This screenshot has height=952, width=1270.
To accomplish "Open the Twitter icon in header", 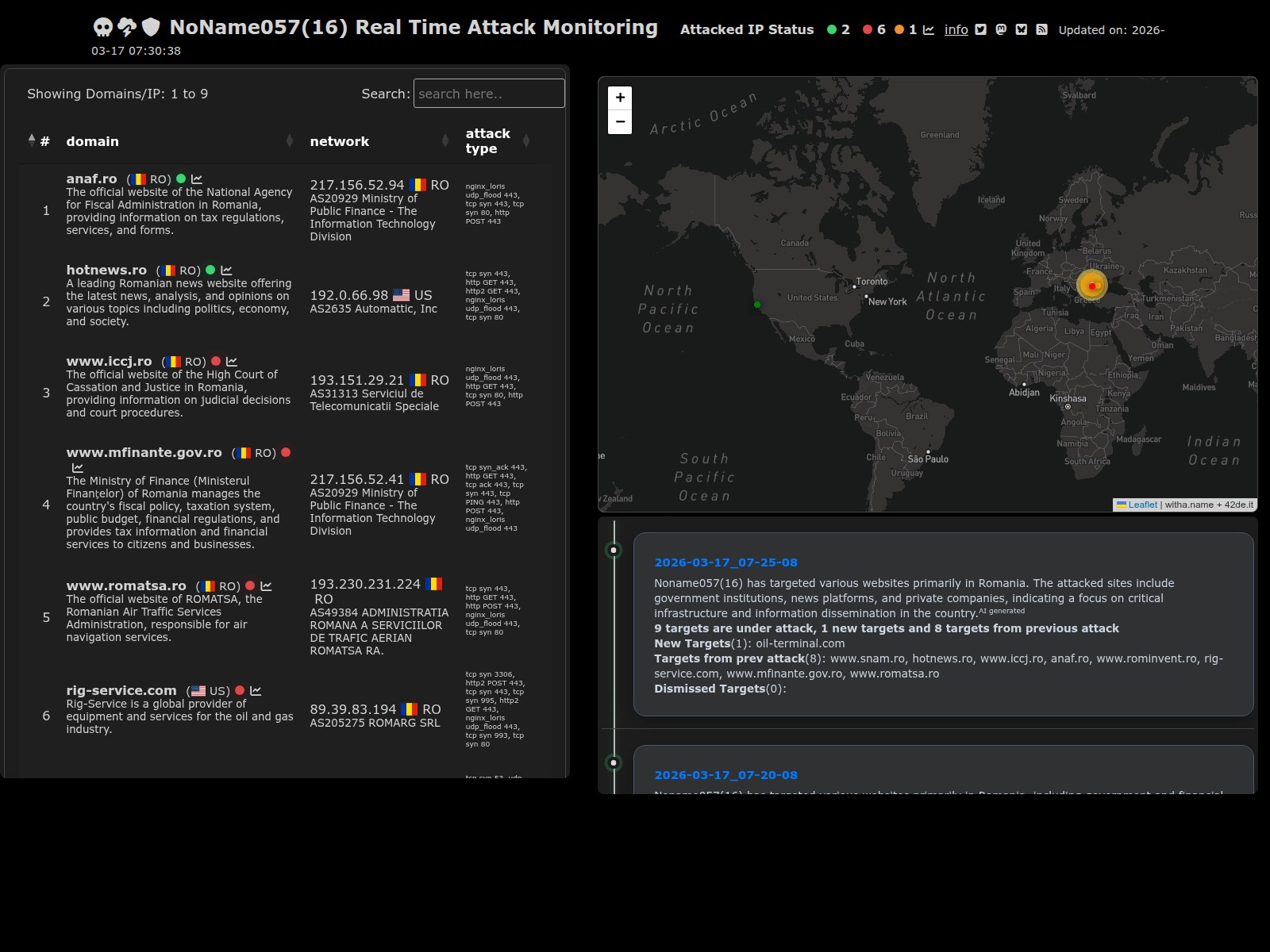I will (x=980, y=29).
